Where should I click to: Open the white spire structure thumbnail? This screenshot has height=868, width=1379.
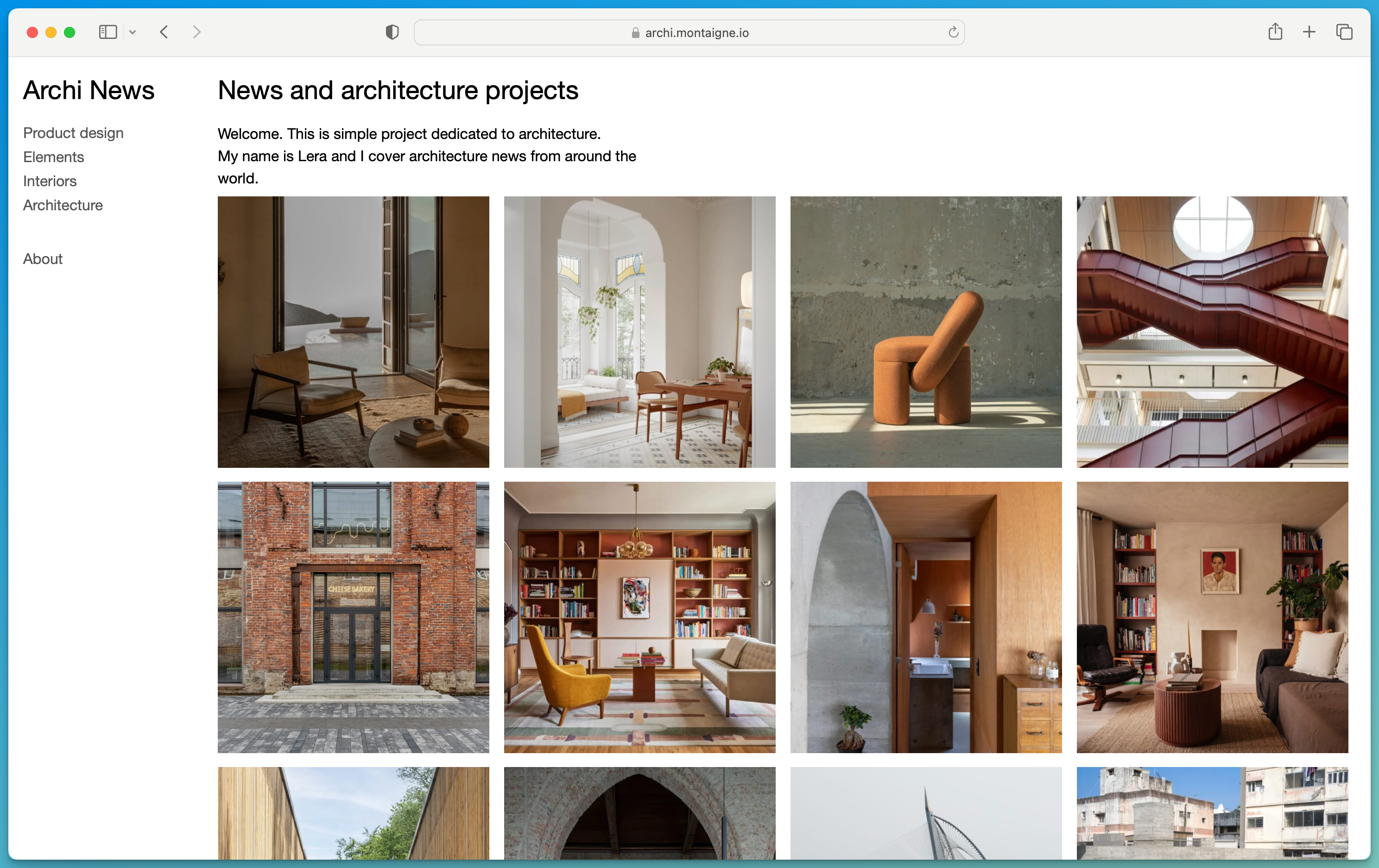click(926, 813)
